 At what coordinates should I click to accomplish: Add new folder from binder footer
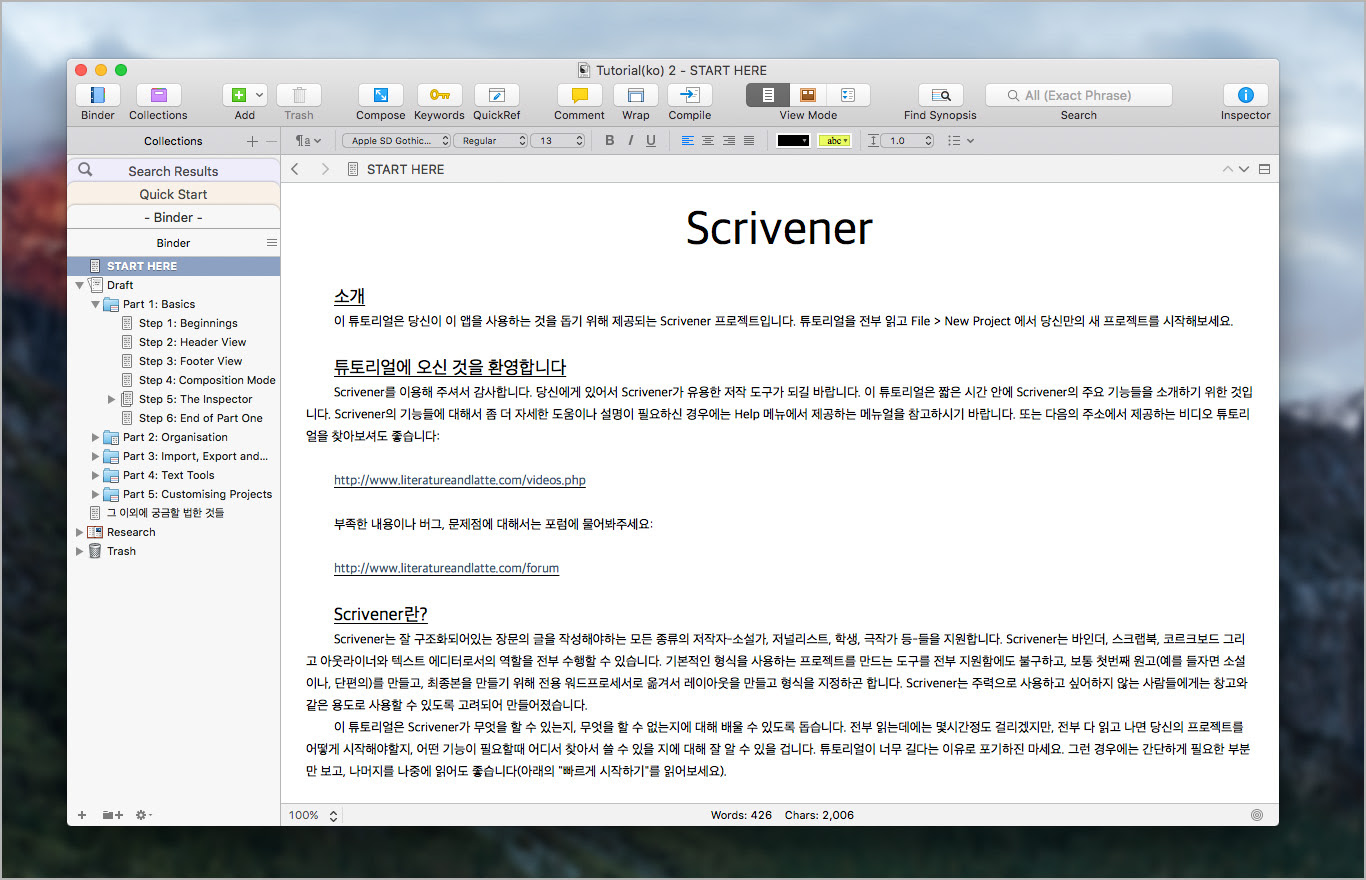112,815
